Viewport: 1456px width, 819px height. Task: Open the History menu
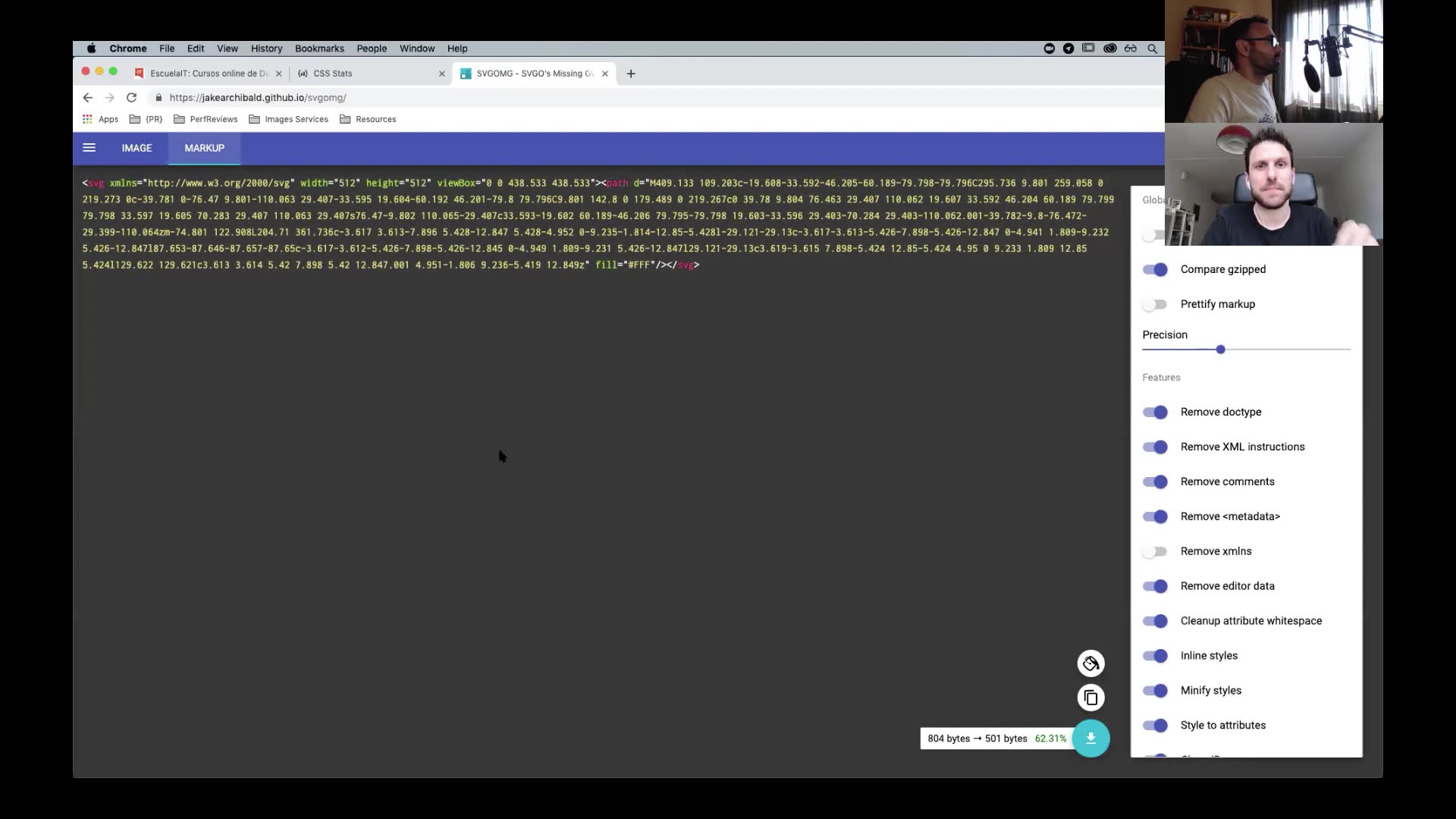(267, 49)
